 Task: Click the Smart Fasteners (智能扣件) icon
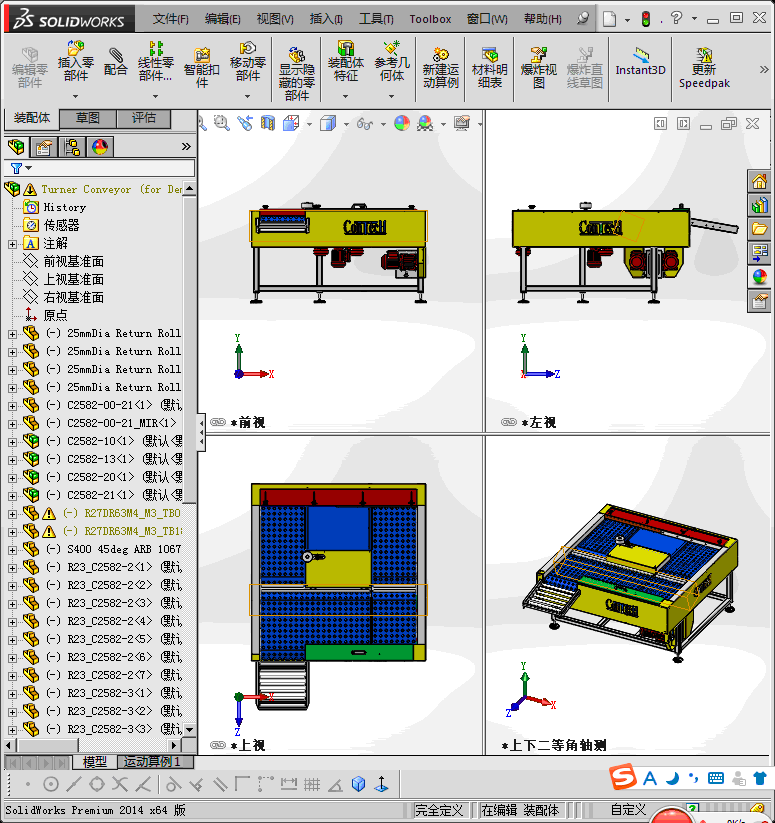(x=201, y=67)
